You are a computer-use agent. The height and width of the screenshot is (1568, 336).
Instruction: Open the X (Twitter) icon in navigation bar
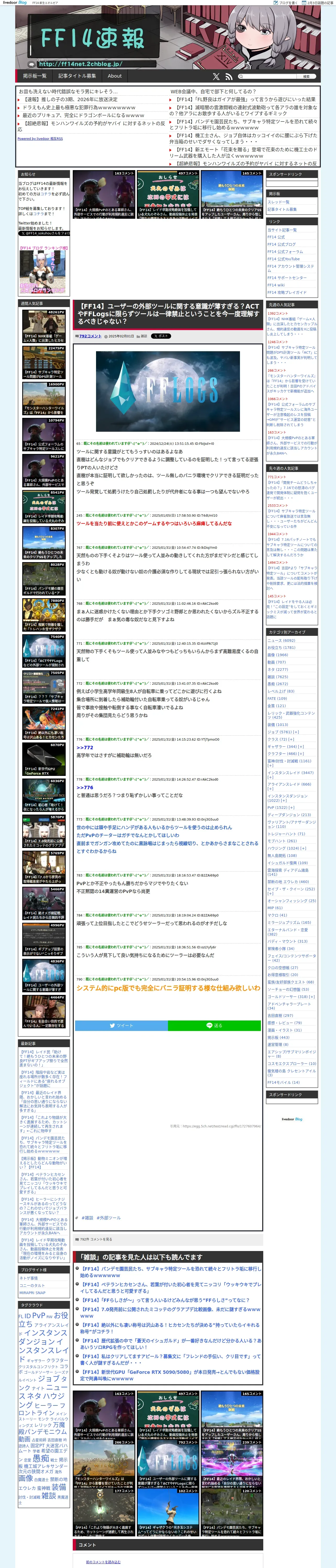(x=216, y=77)
